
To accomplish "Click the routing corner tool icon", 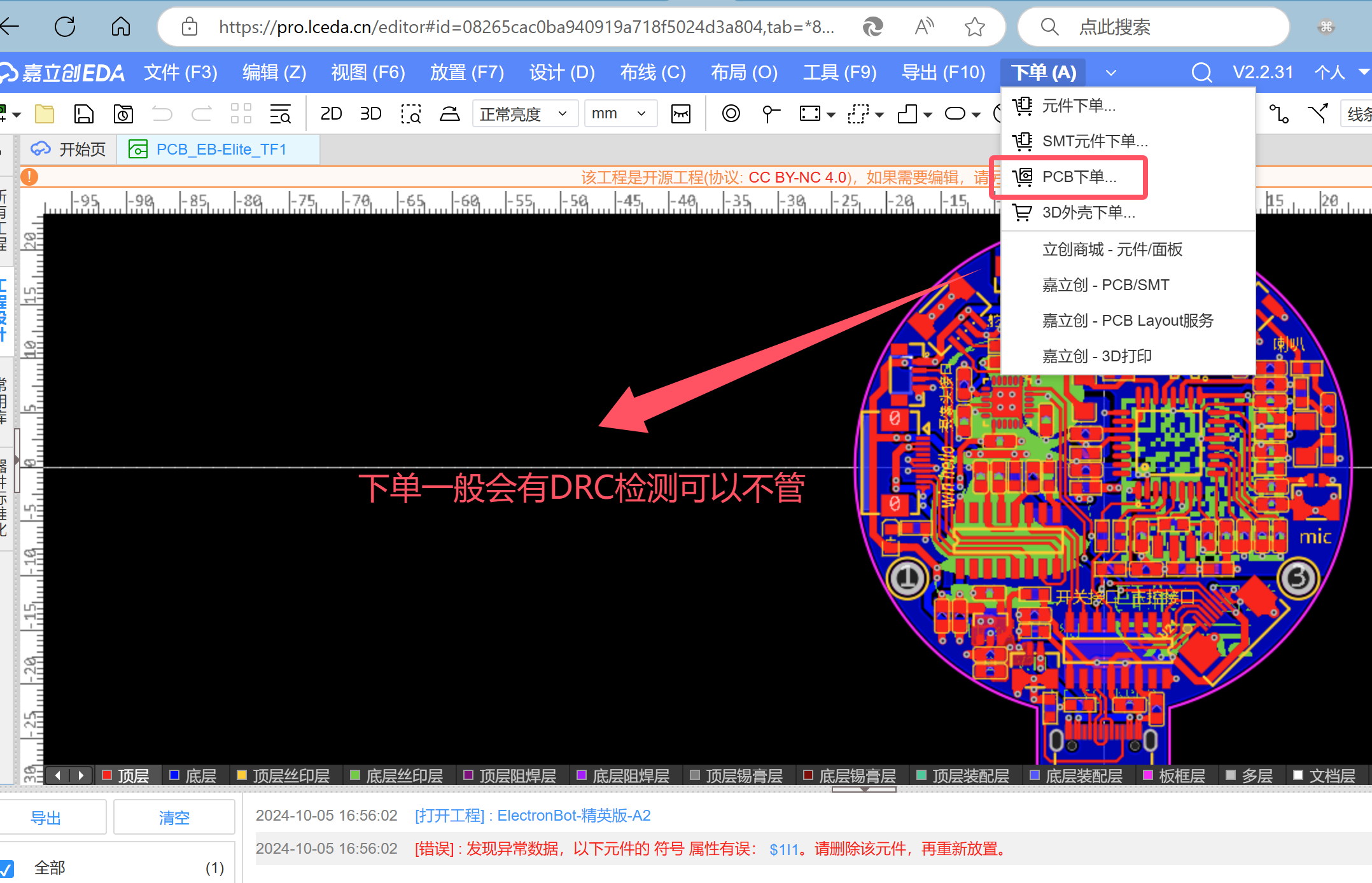I will click(1279, 114).
